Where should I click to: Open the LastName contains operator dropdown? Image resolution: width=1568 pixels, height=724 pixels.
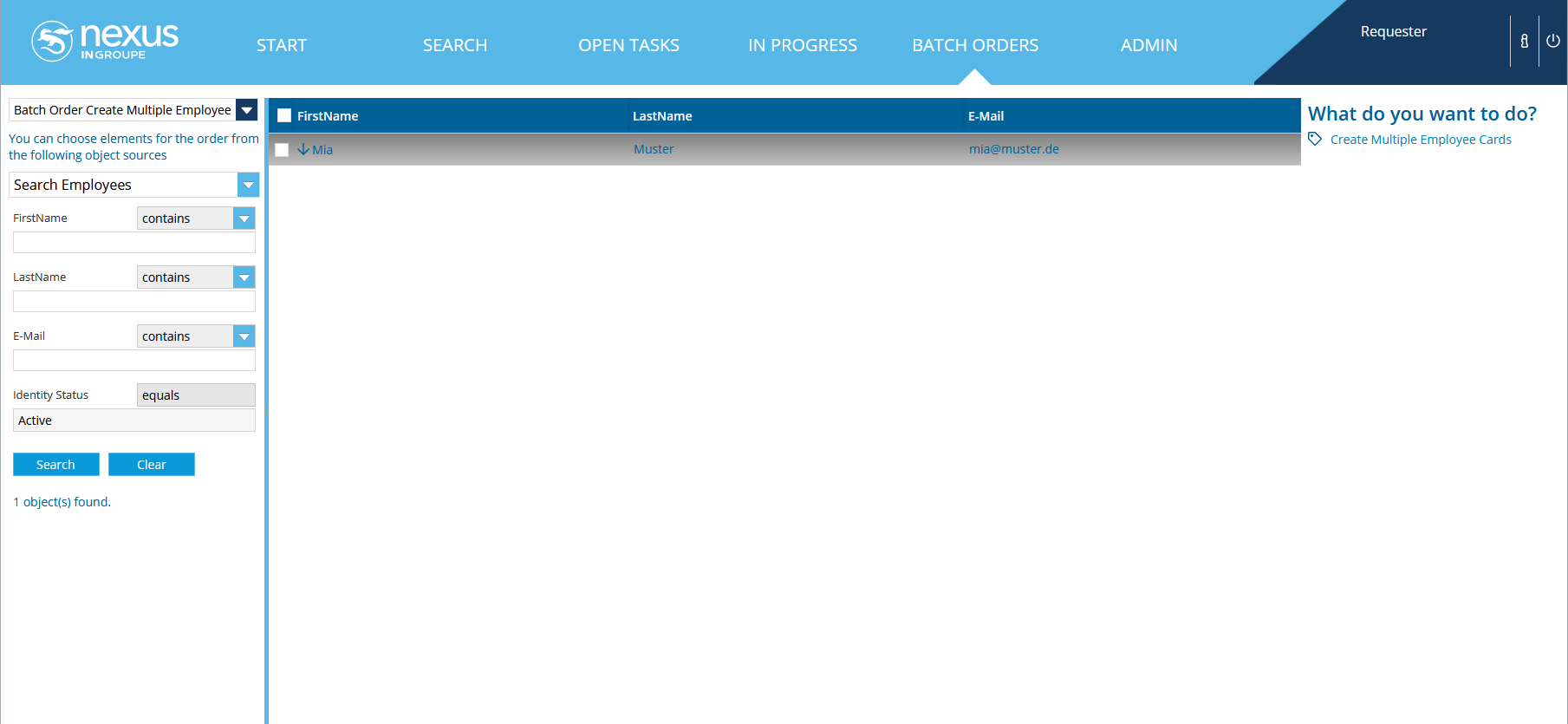pos(244,277)
